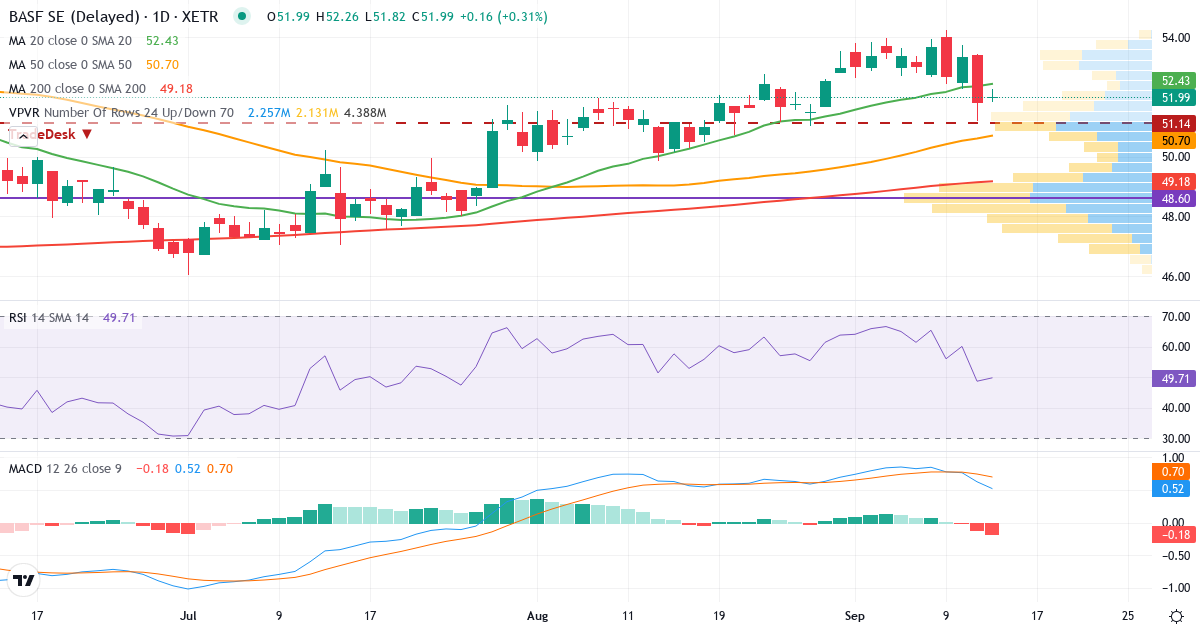The image size is (1200, 630).
Task: Select the VPVR Number Of Rows legend
Action: (x=122, y=113)
